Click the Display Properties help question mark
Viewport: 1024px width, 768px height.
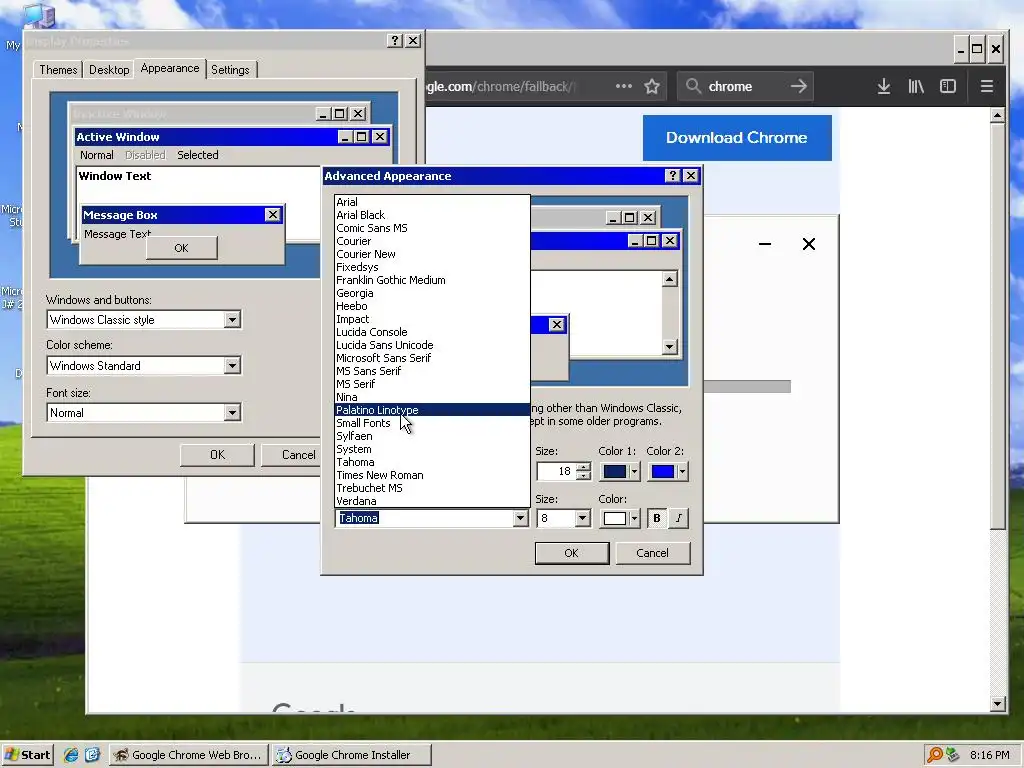coord(394,40)
